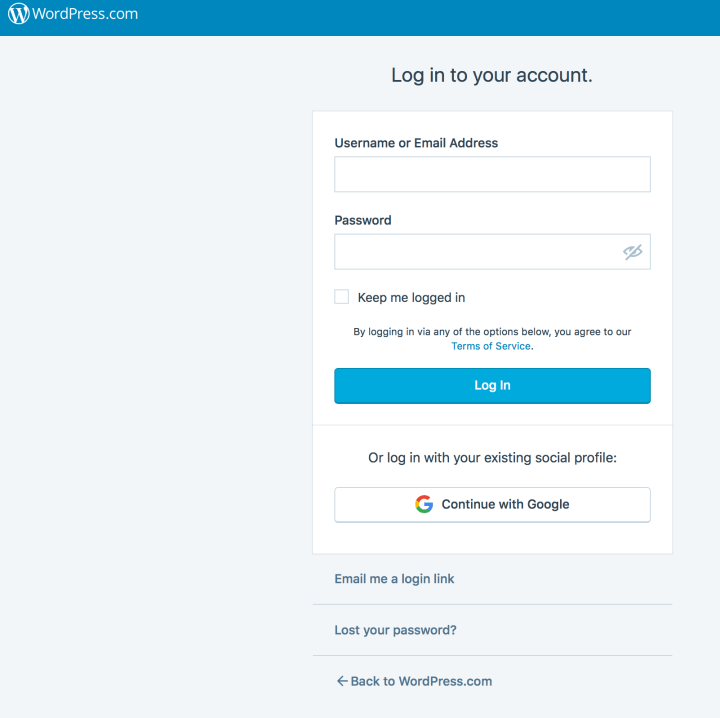Viewport: 720px width, 718px height.
Task: Select "Email me a login link"
Action: coord(394,579)
